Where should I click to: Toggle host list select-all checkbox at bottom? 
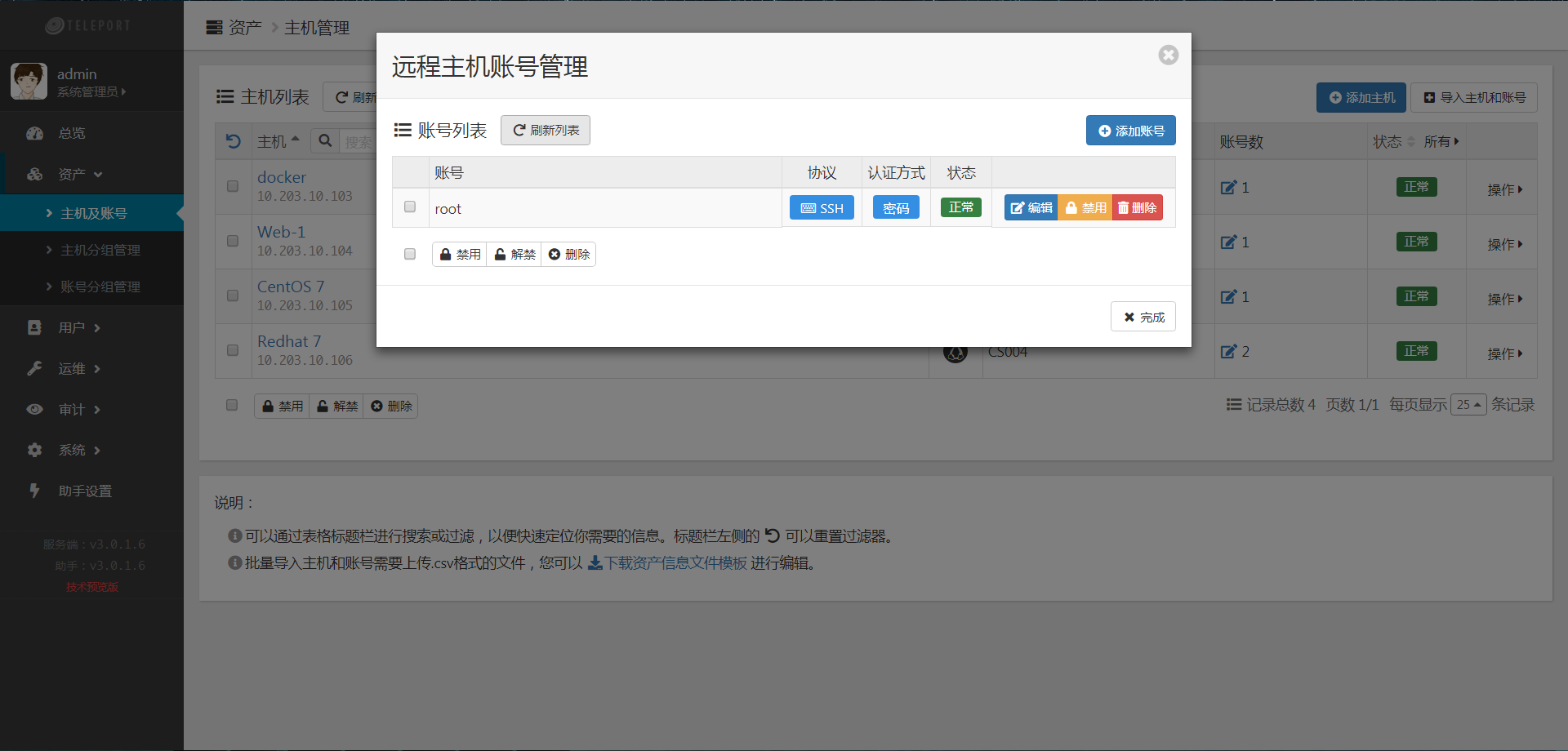point(232,405)
